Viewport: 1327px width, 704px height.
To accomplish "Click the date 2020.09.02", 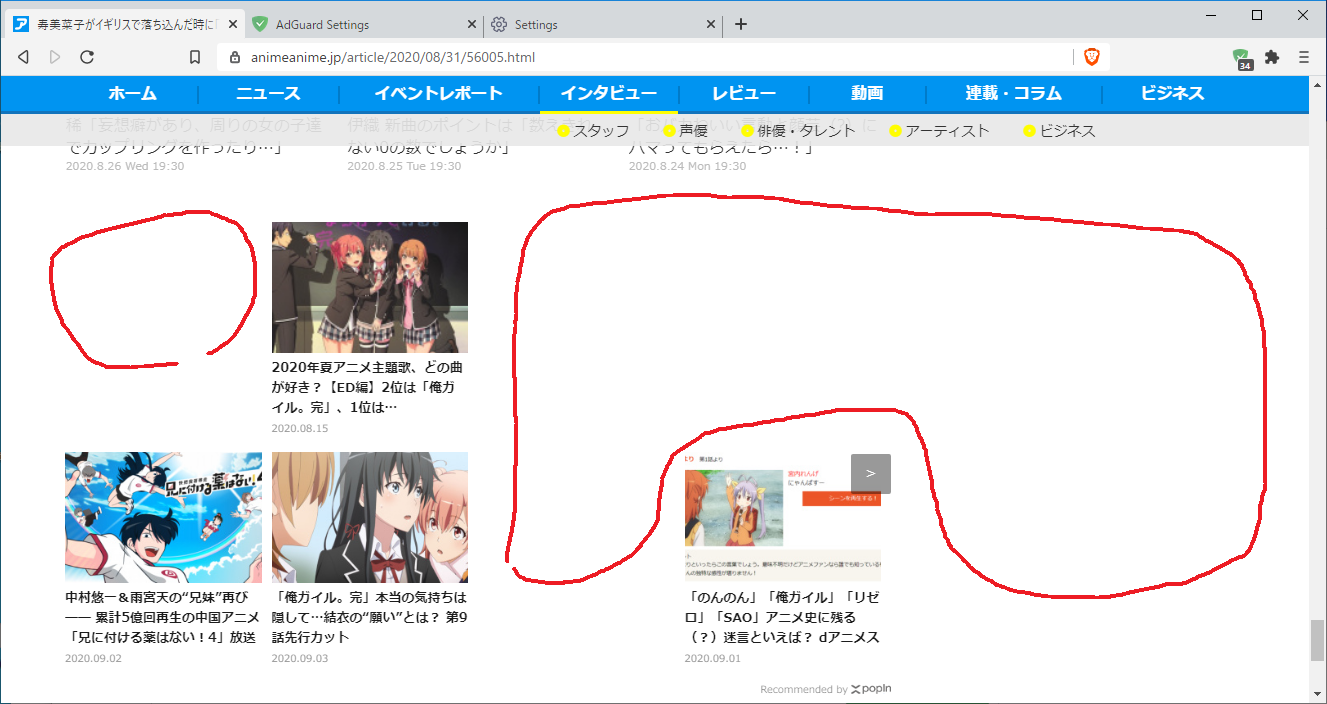I will tap(93, 658).
